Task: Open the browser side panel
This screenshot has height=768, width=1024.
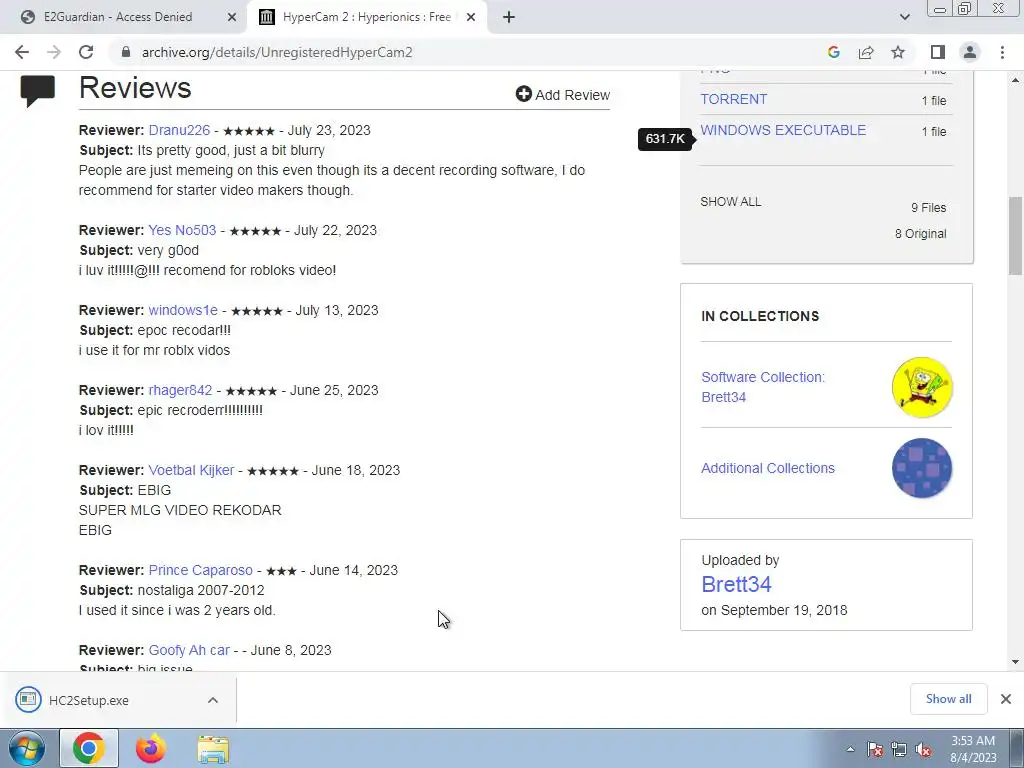Action: (938, 52)
